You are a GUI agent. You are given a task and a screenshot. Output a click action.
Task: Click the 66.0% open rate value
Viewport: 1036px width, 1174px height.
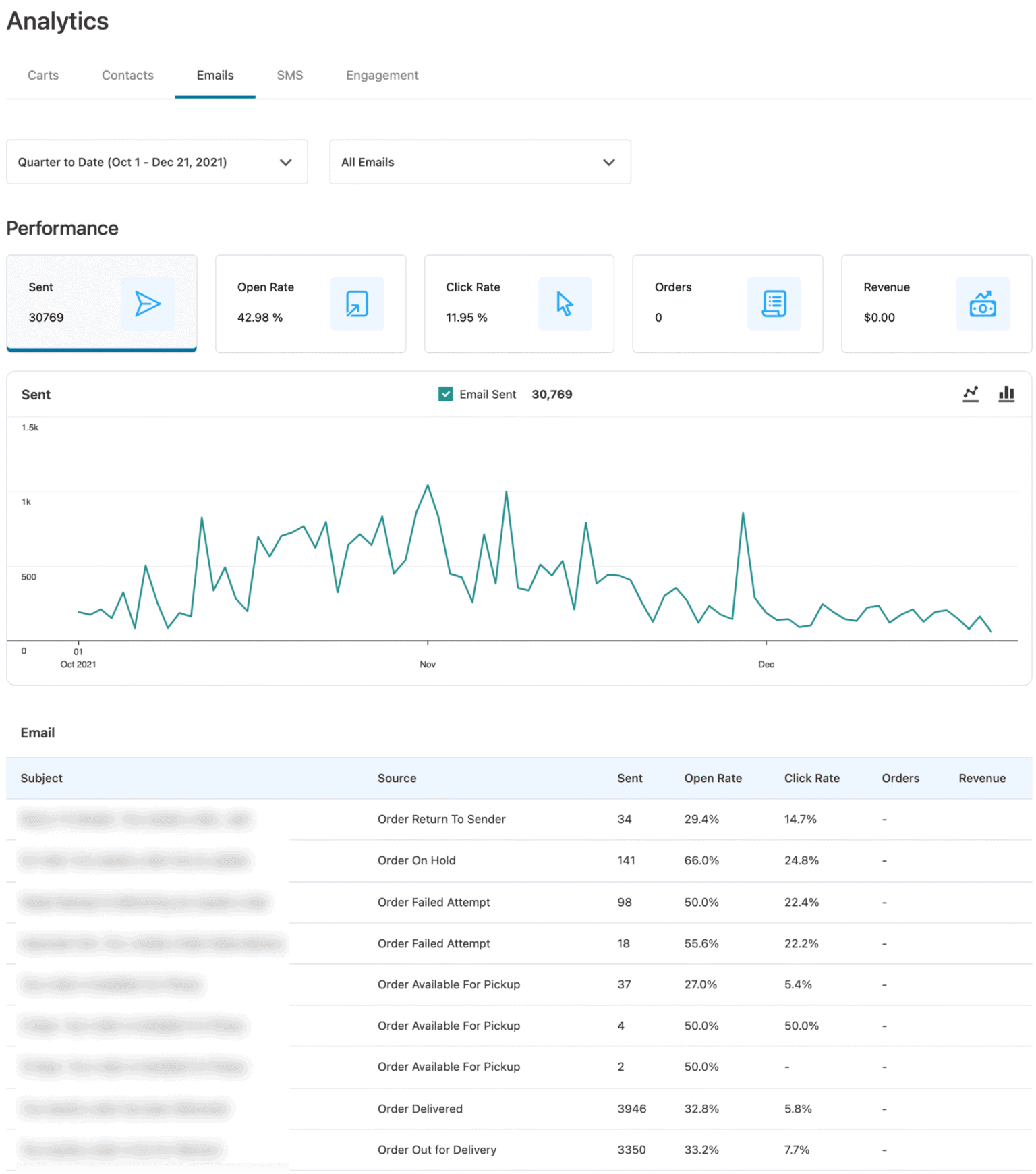(701, 860)
